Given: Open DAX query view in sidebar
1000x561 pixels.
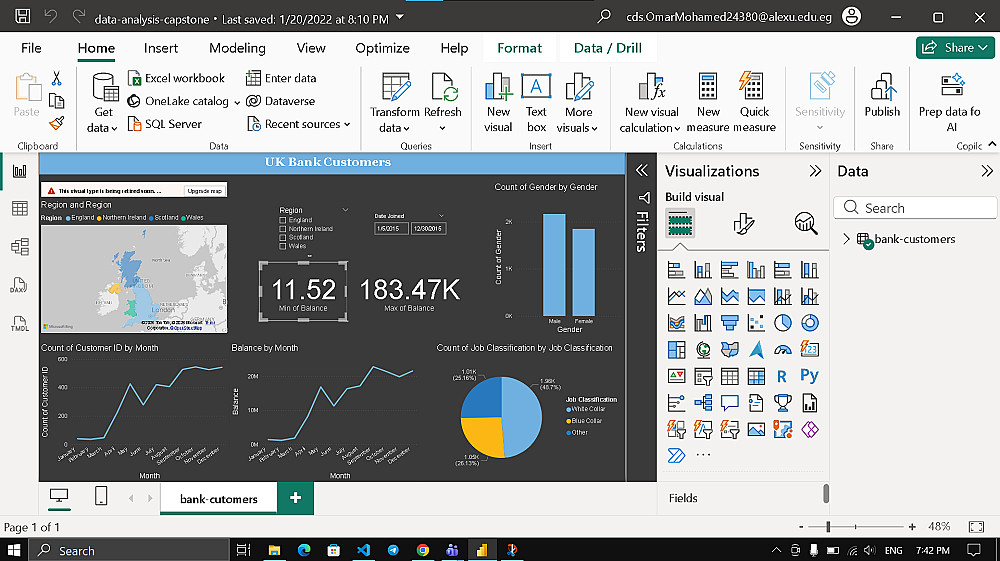Looking at the screenshot, I should tap(20, 285).
